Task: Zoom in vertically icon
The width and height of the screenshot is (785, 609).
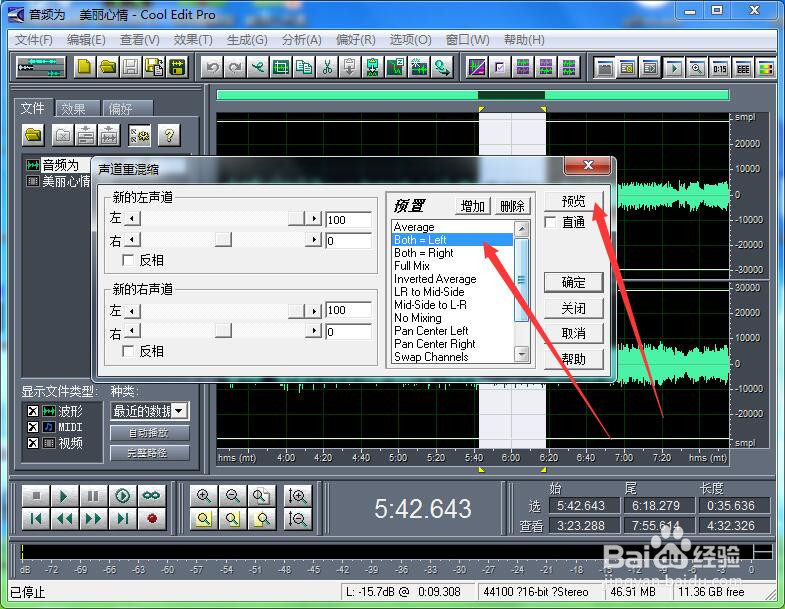Action: [x=297, y=496]
